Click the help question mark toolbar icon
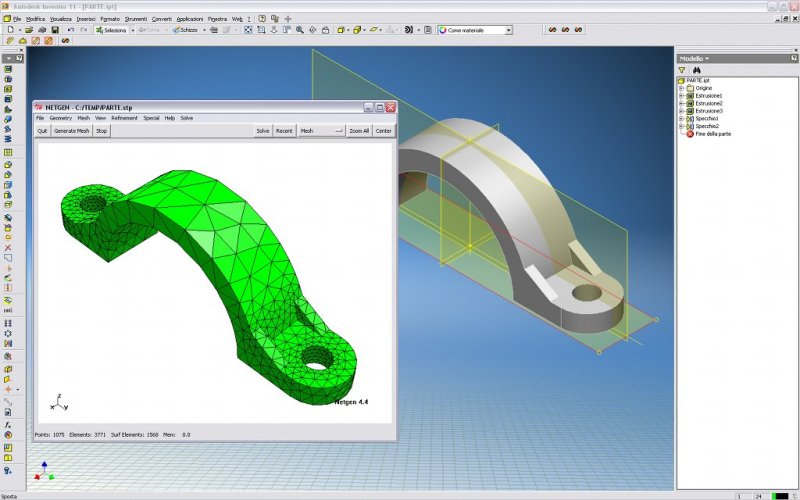The width and height of the screenshot is (800, 500). point(262,19)
